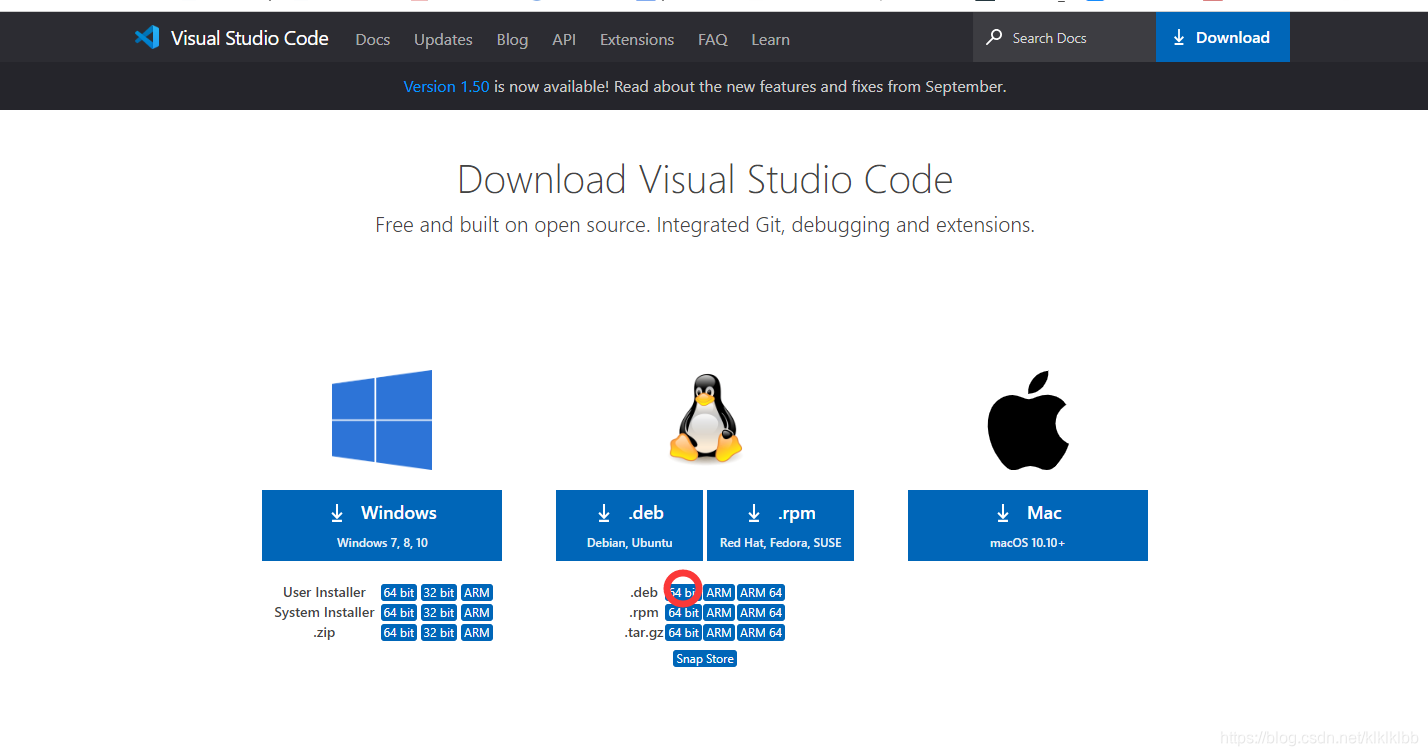This screenshot has width=1428, height=756.
Task: Click the Download Visual Studio Code heading
Action: click(x=705, y=180)
